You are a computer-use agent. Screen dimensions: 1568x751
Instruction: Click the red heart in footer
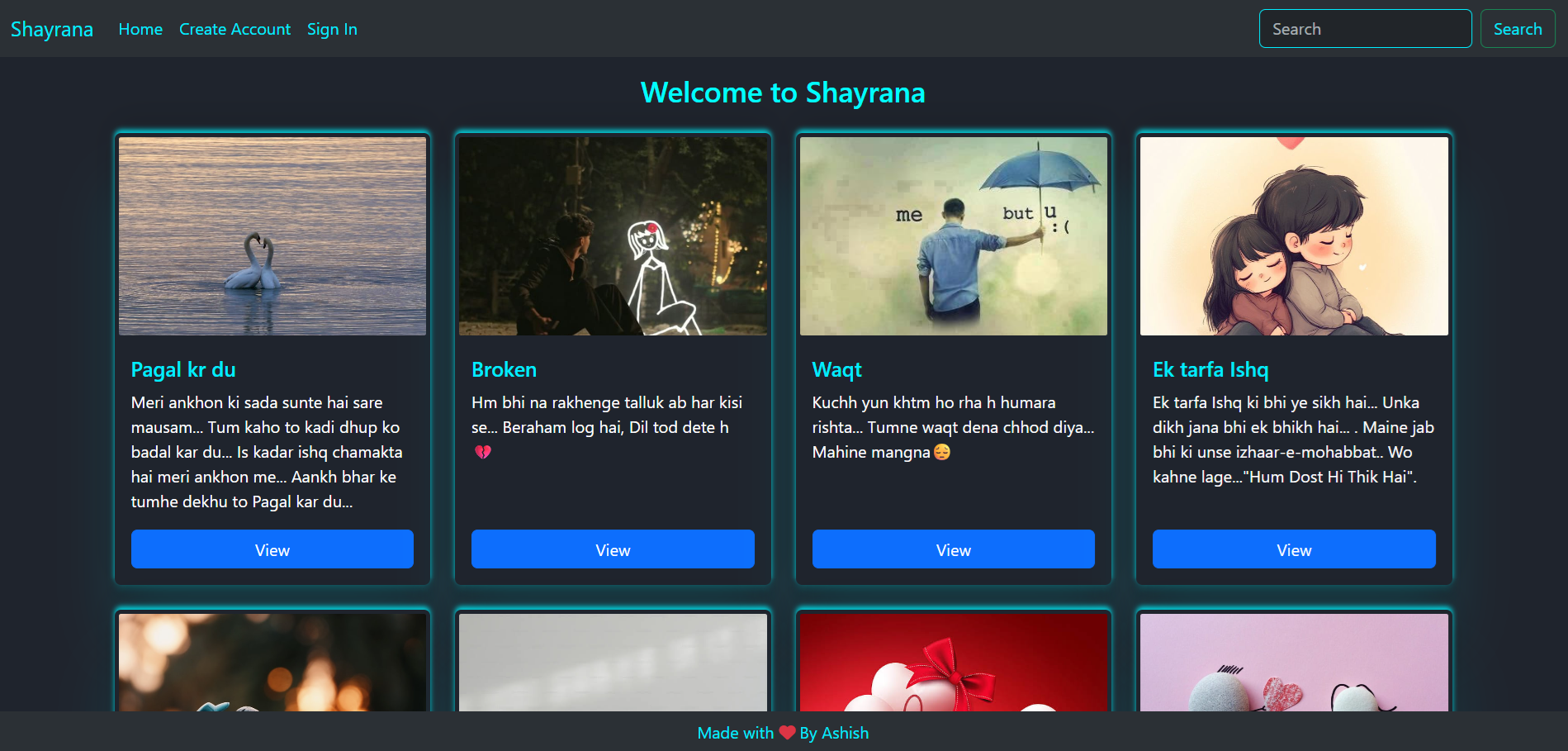(x=787, y=733)
